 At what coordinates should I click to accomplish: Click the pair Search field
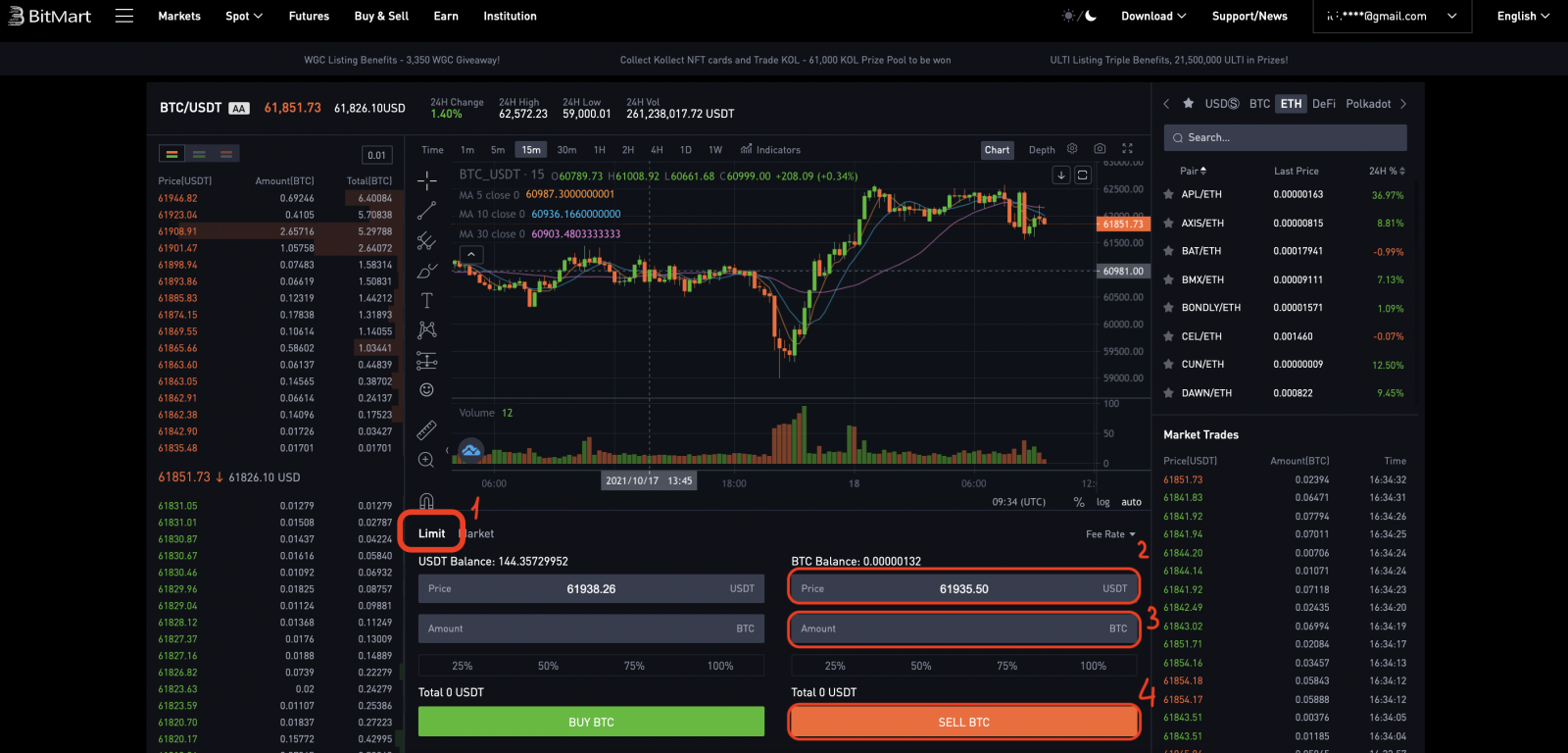point(1285,138)
